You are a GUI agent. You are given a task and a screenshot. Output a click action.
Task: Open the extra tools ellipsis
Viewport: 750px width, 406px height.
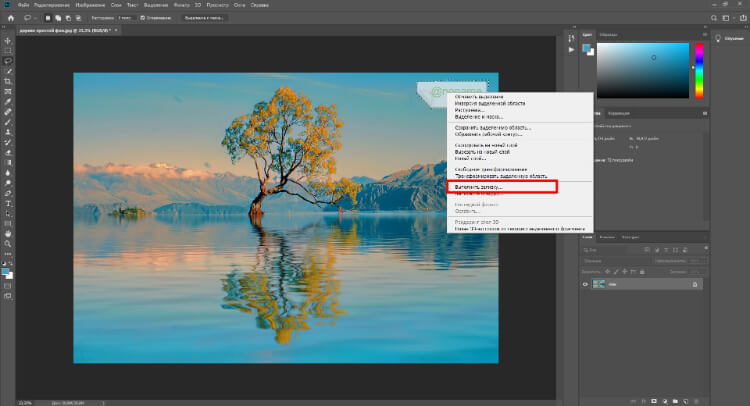[x=8, y=254]
